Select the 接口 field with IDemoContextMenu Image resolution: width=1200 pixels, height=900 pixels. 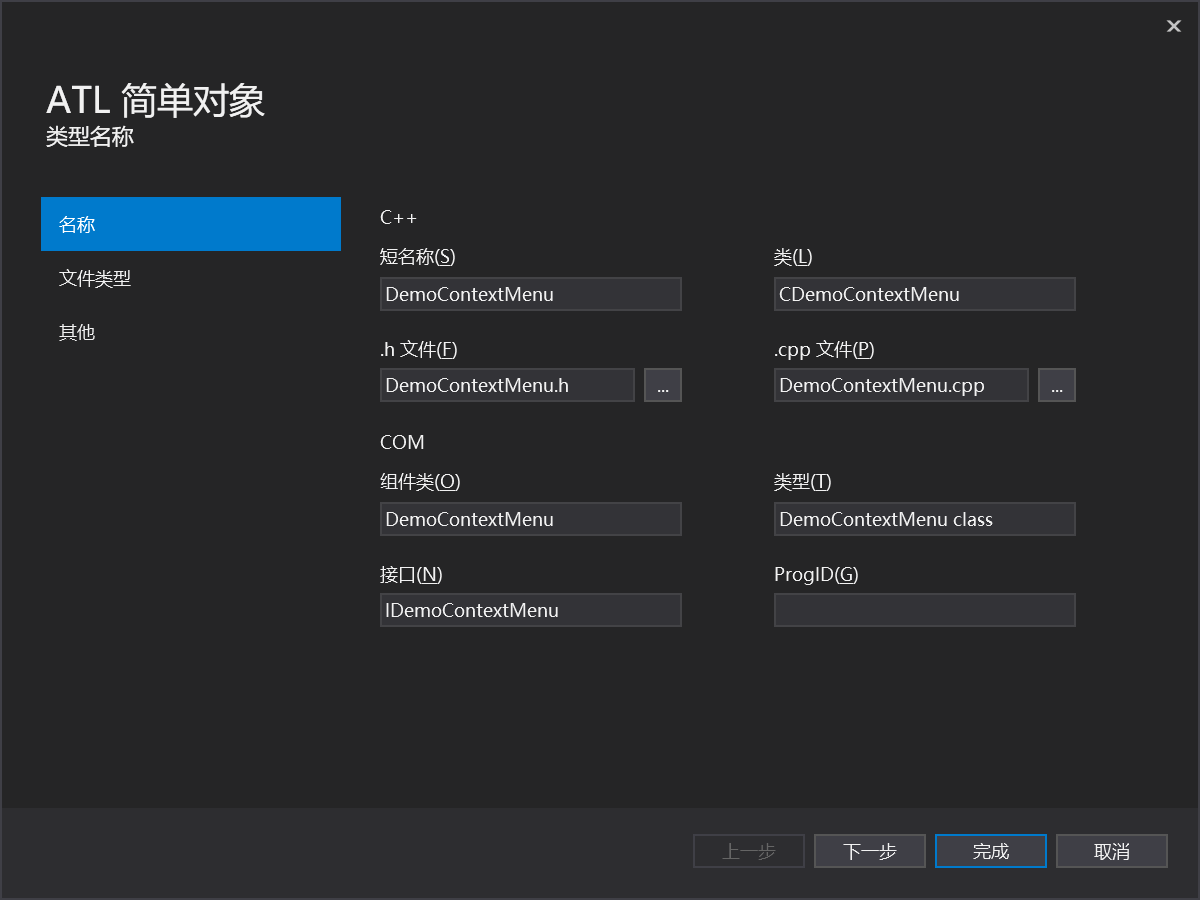(530, 610)
